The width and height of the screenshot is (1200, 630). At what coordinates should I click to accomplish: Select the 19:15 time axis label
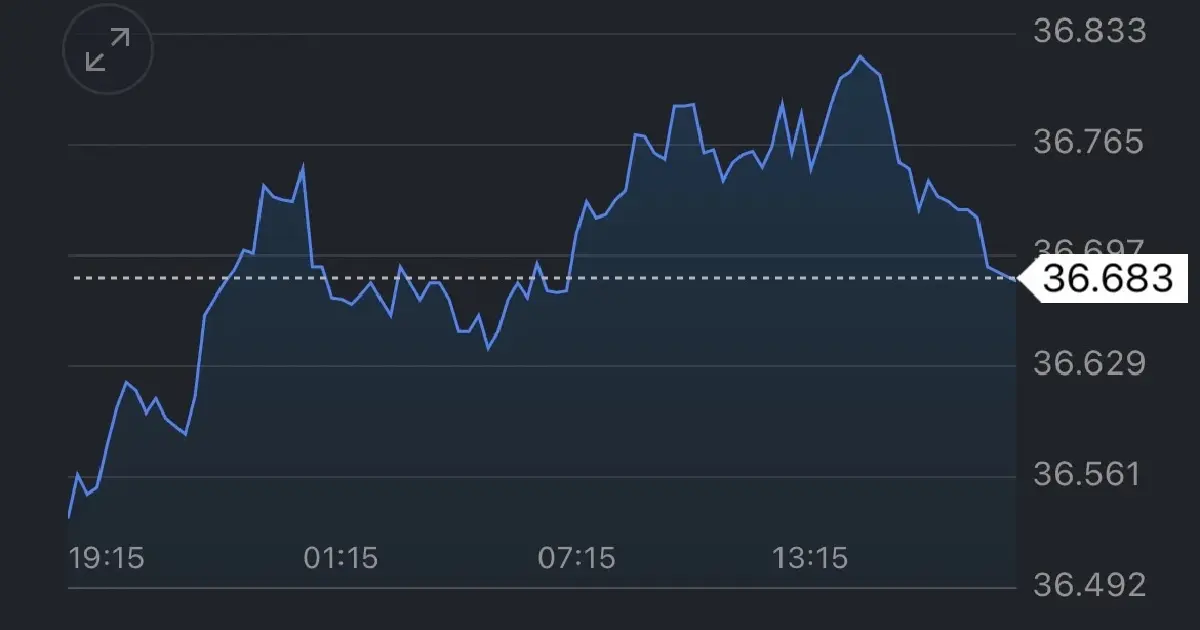(x=106, y=558)
